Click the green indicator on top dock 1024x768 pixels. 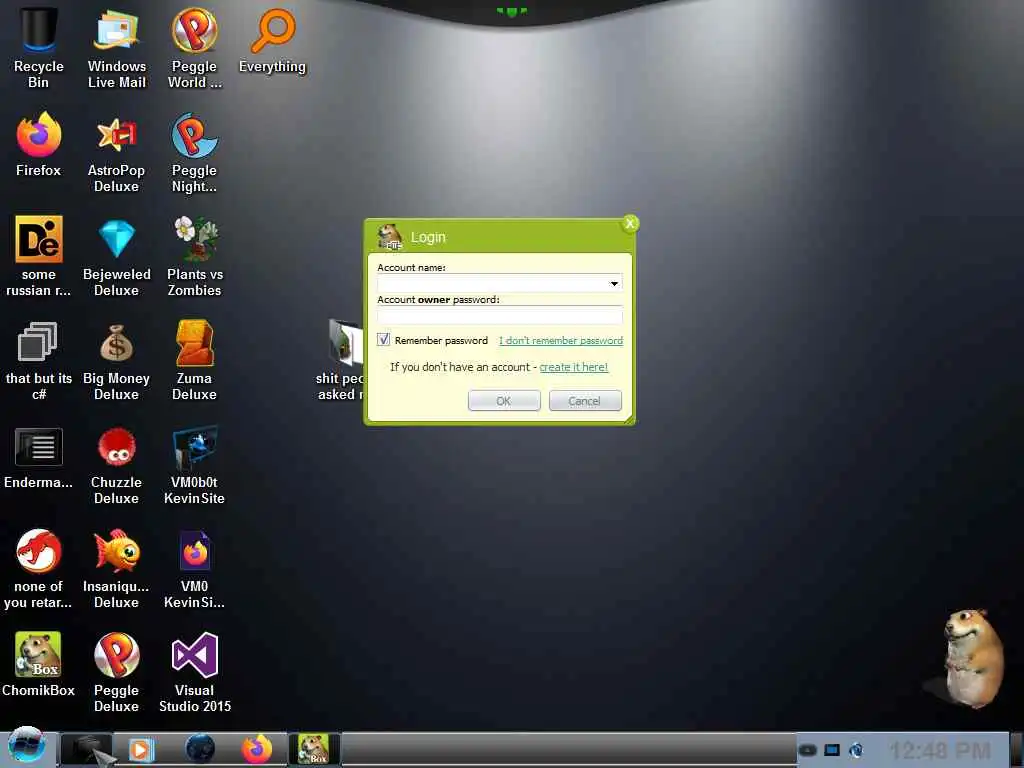tap(512, 11)
